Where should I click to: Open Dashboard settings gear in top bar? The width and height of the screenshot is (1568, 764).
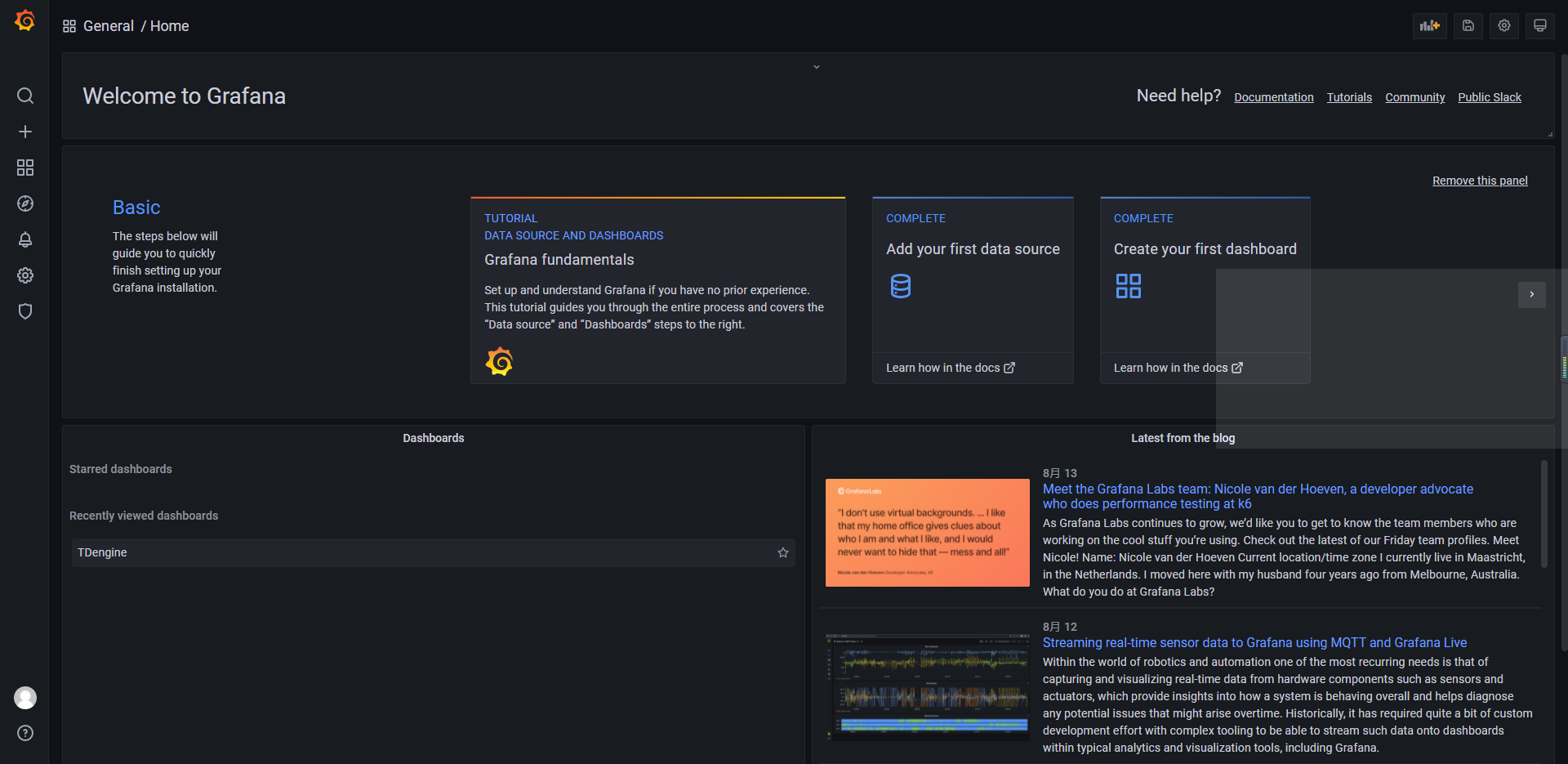pyautogui.click(x=1504, y=25)
